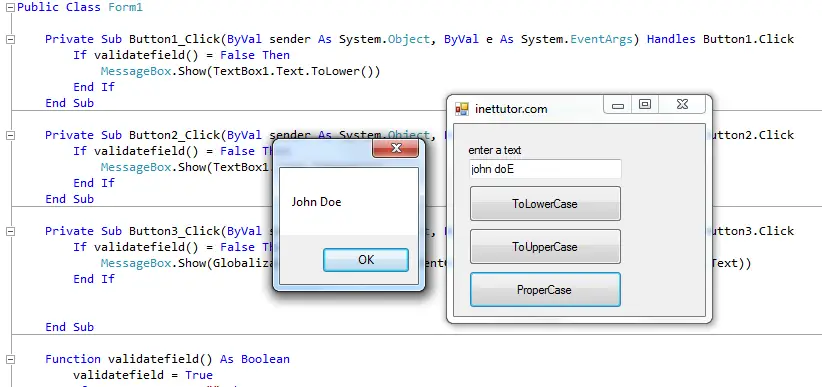The image size is (822, 387).
Task: Focus the 'enter a text' input field
Action: [x=545, y=169]
